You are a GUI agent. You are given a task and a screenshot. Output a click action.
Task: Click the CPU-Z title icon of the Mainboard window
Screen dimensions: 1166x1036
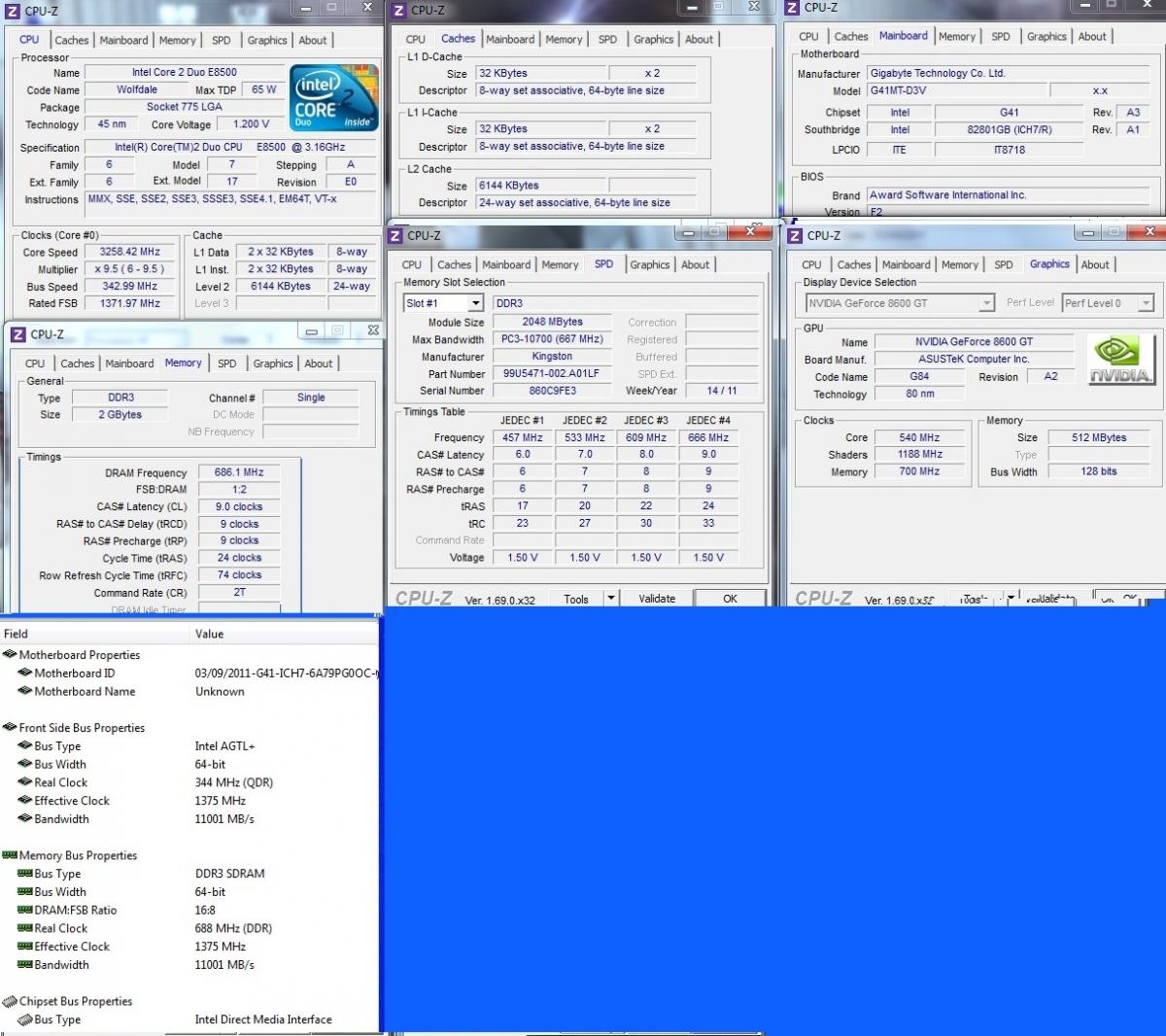point(793,7)
